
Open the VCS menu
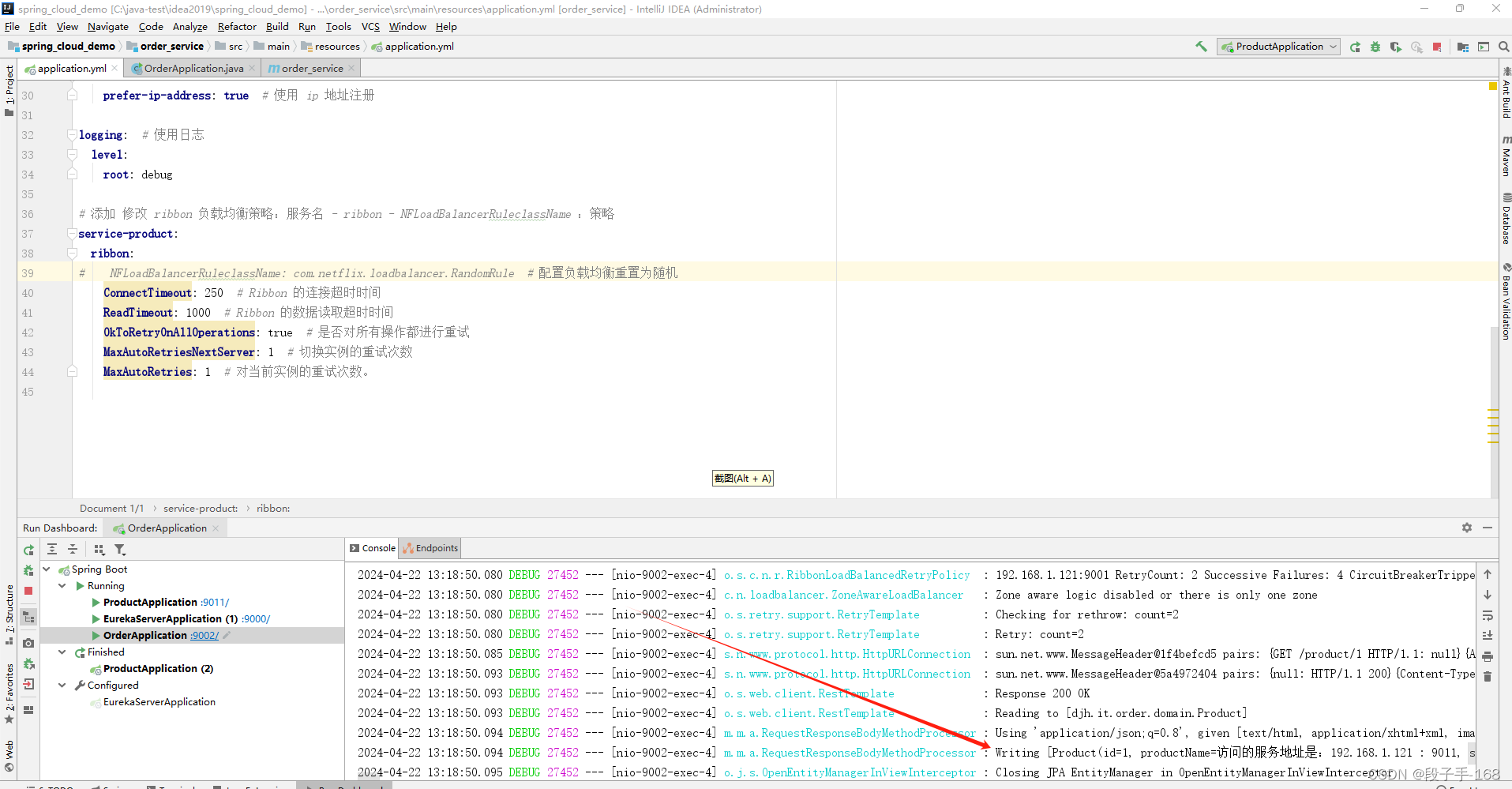click(370, 27)
